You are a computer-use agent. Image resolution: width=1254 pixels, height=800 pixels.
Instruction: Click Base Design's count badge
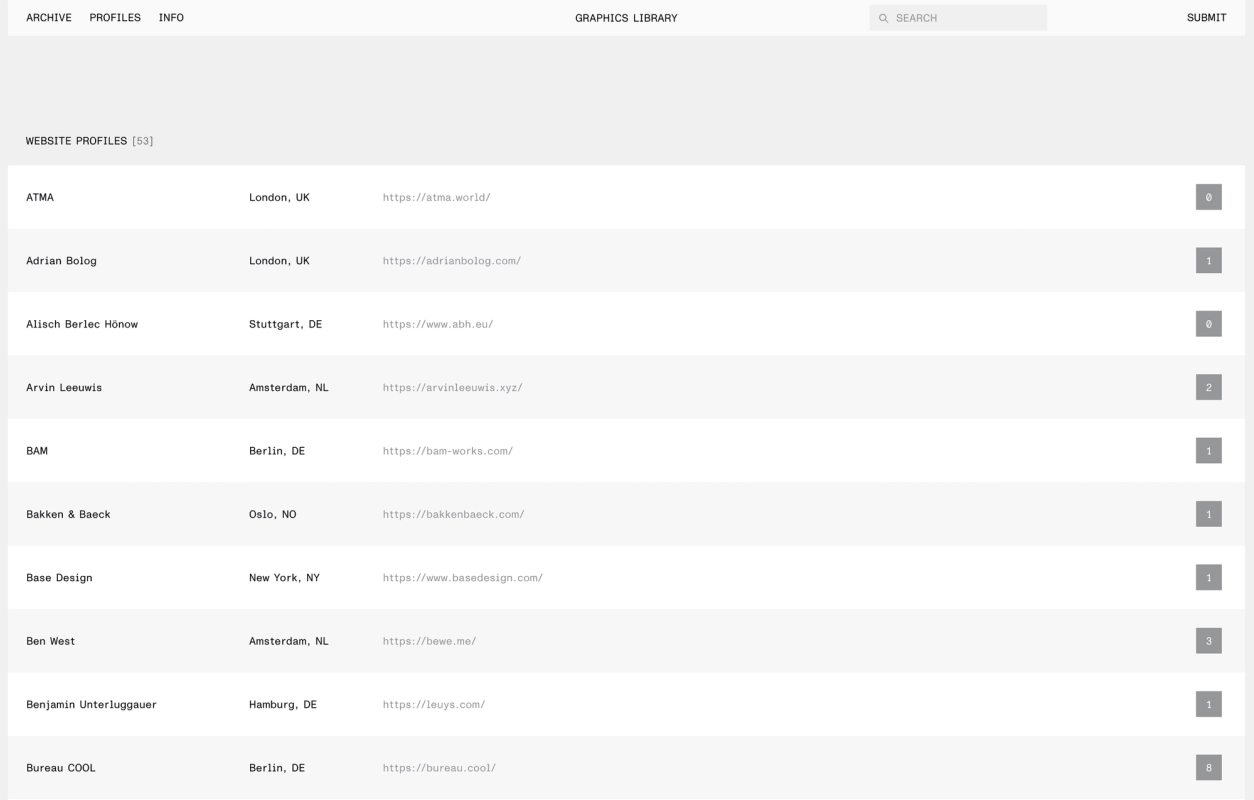pos(1208,578)
